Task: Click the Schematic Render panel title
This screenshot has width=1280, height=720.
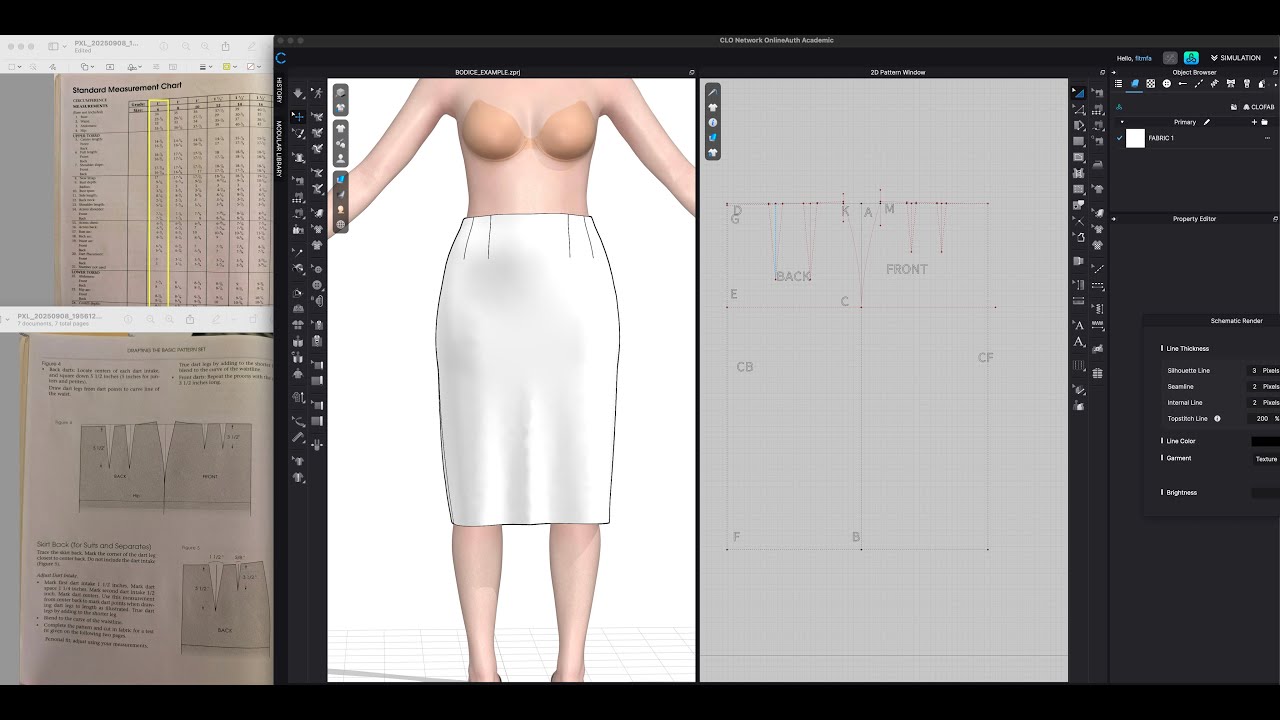Action: click(1236, 321)
